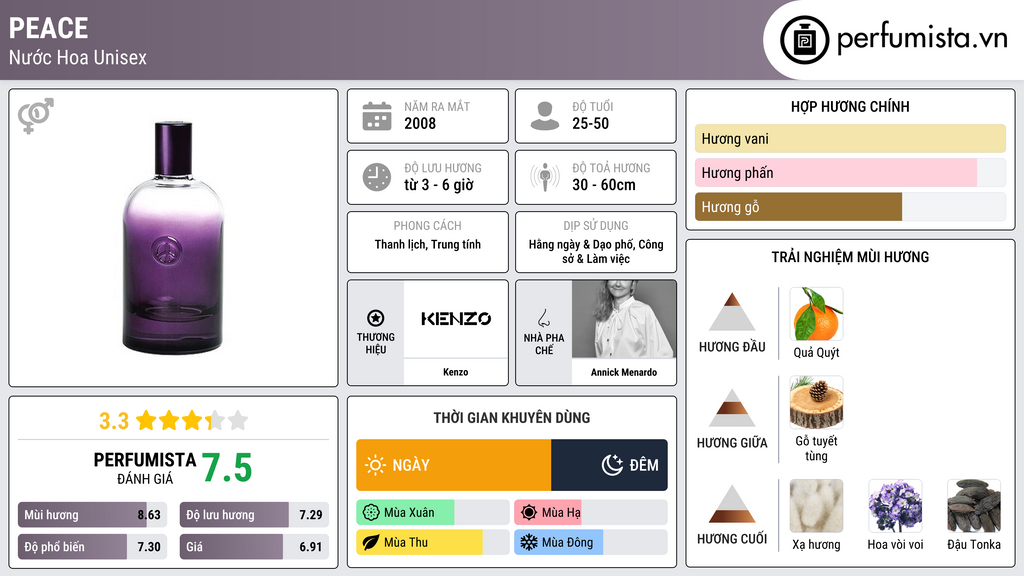Click the orange Ngày time-of-day segment
1024x576 pixels.
point(454,465)
